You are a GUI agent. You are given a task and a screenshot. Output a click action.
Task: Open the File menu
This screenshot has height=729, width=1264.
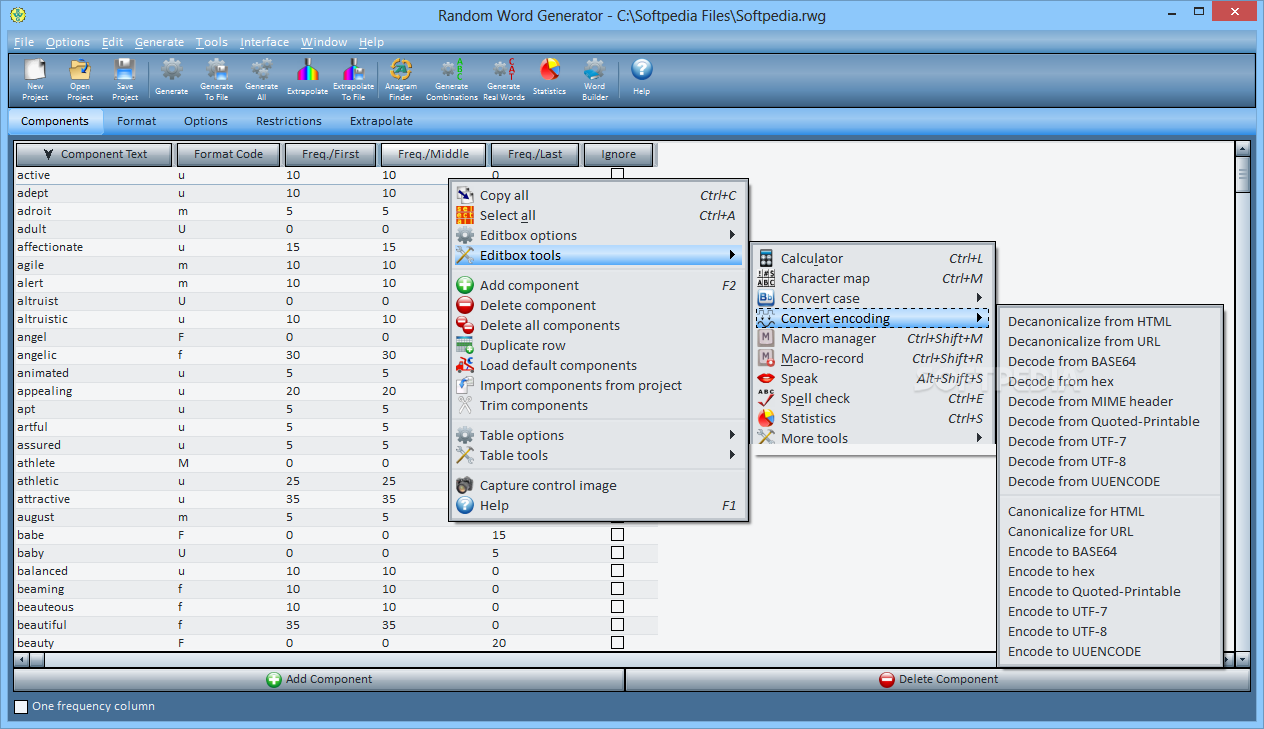coord(24,42)
